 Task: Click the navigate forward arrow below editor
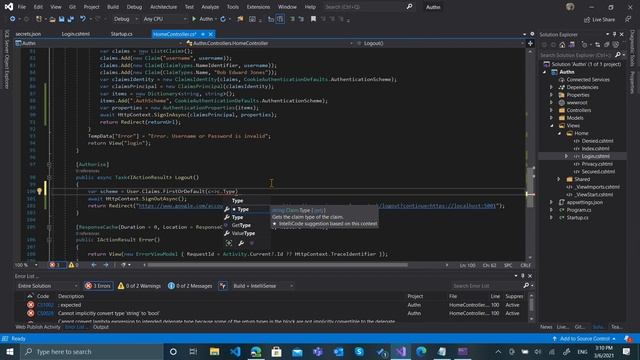pyautogui.click(x=106, y=265)
